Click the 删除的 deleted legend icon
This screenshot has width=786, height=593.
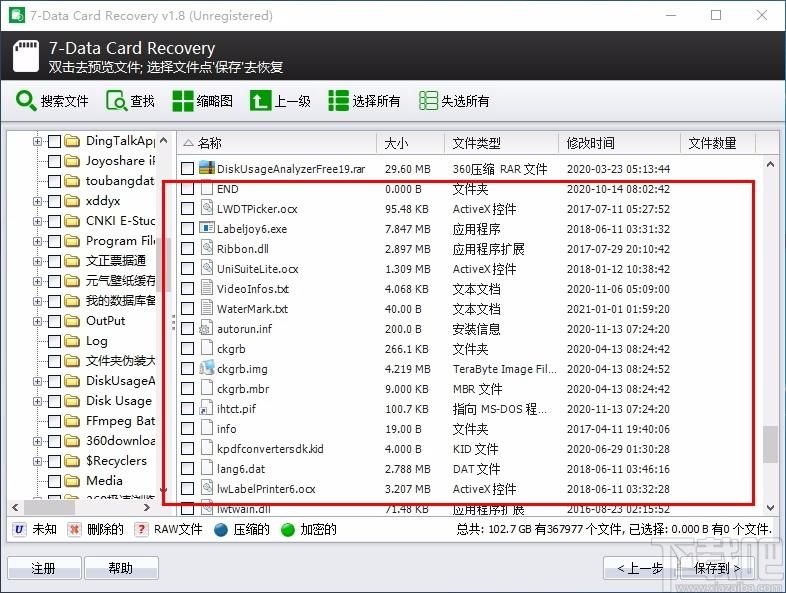pyautogui.click(x=74, y=529)
